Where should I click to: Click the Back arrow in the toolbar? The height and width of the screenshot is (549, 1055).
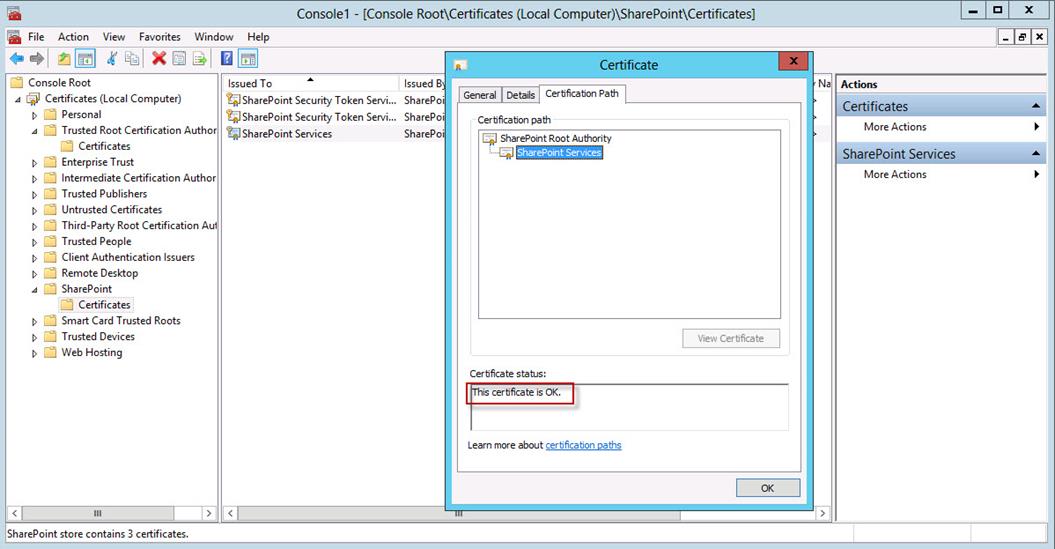pyautogui.click(x=17, y=59)
